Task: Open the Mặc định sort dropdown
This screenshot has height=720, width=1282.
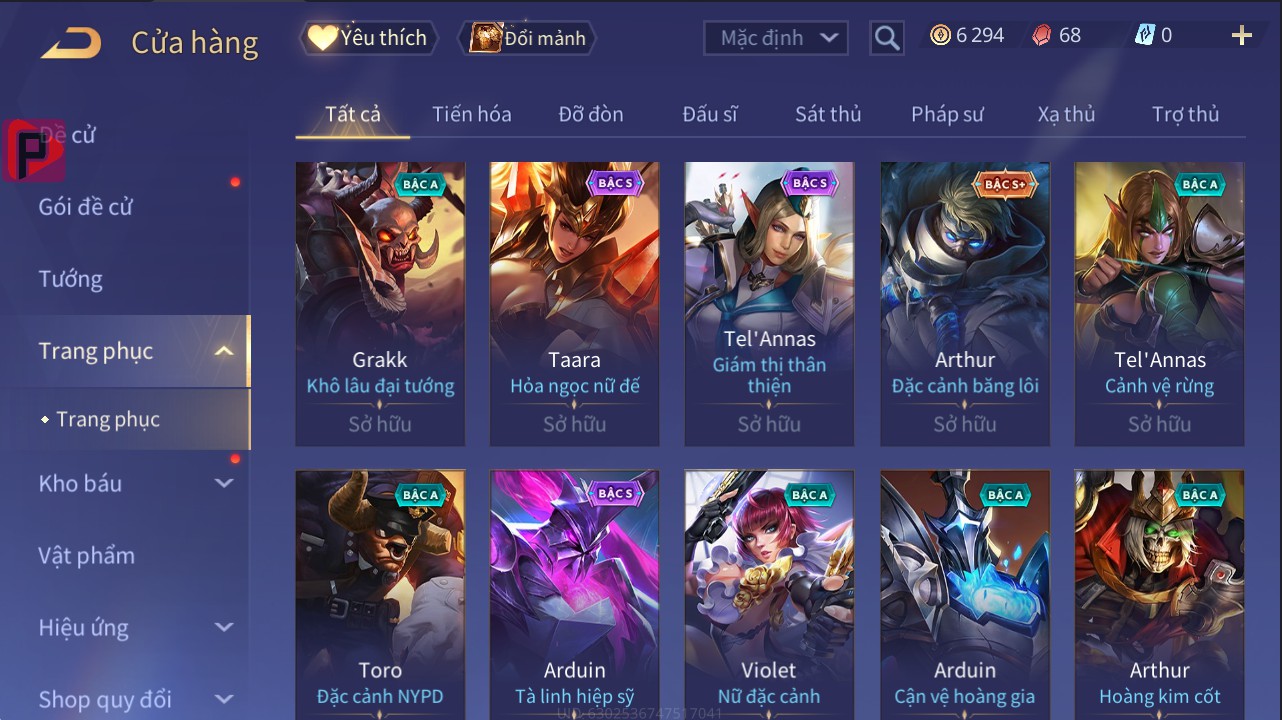Action: click(x=776, y=38)
